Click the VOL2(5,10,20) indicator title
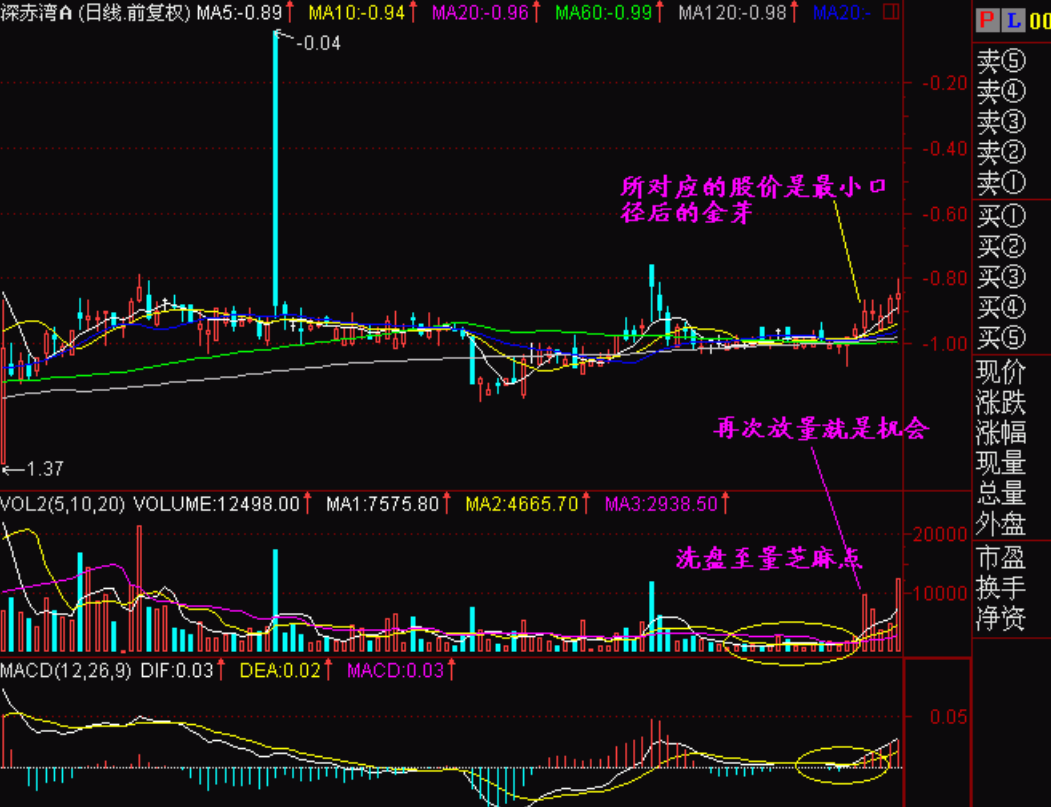 click(x=64, y=504)
